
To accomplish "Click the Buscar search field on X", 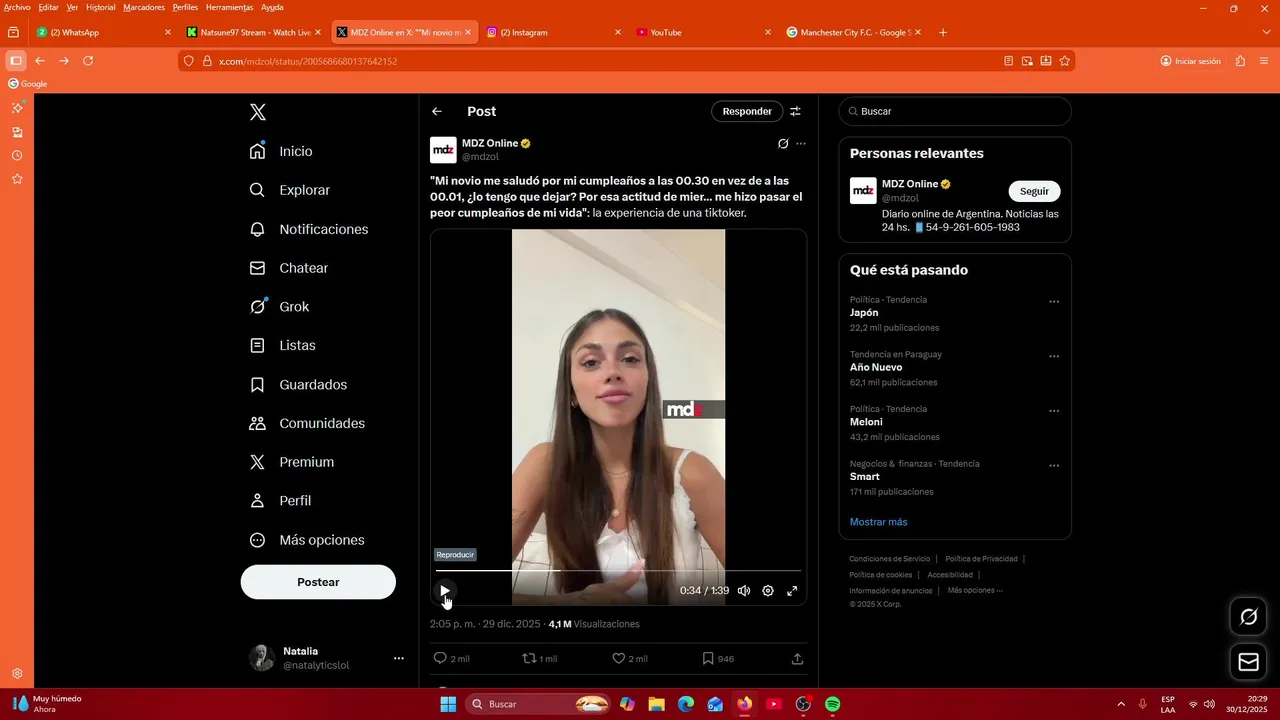I will coord(955,111).
